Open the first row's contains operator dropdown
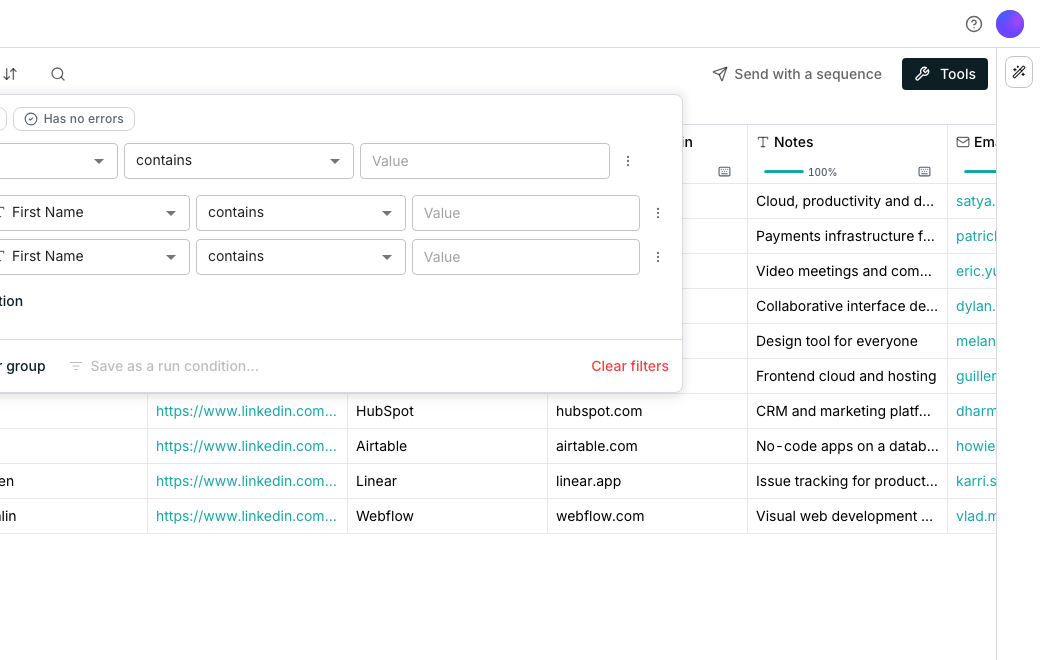The height and width of the screenshot is (660, 1040). point(239,161)
